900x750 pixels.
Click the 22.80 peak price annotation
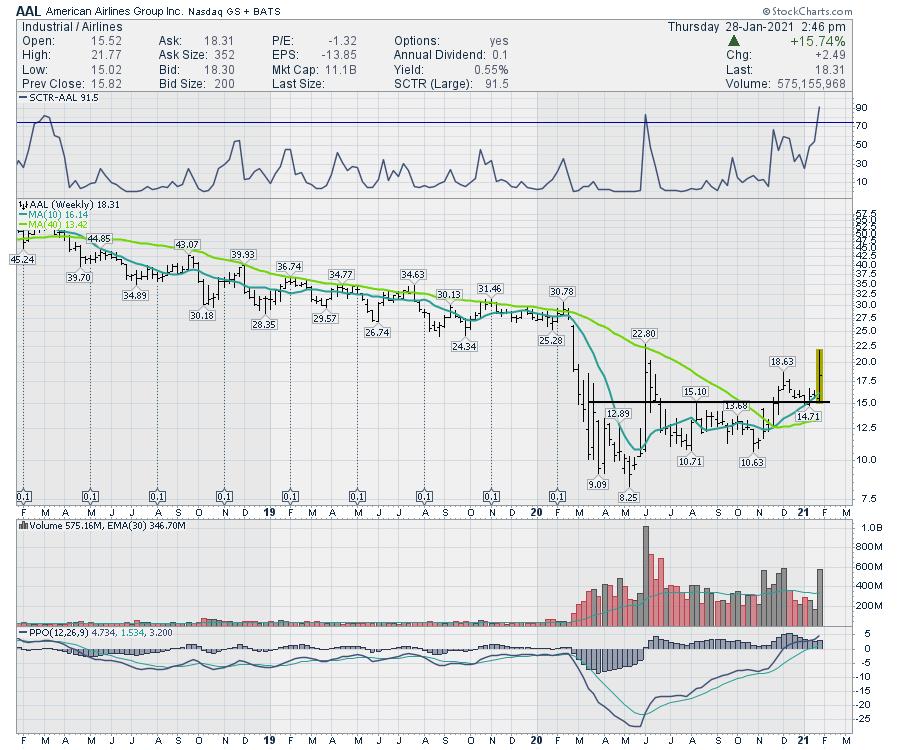click(x=644, y=333)
